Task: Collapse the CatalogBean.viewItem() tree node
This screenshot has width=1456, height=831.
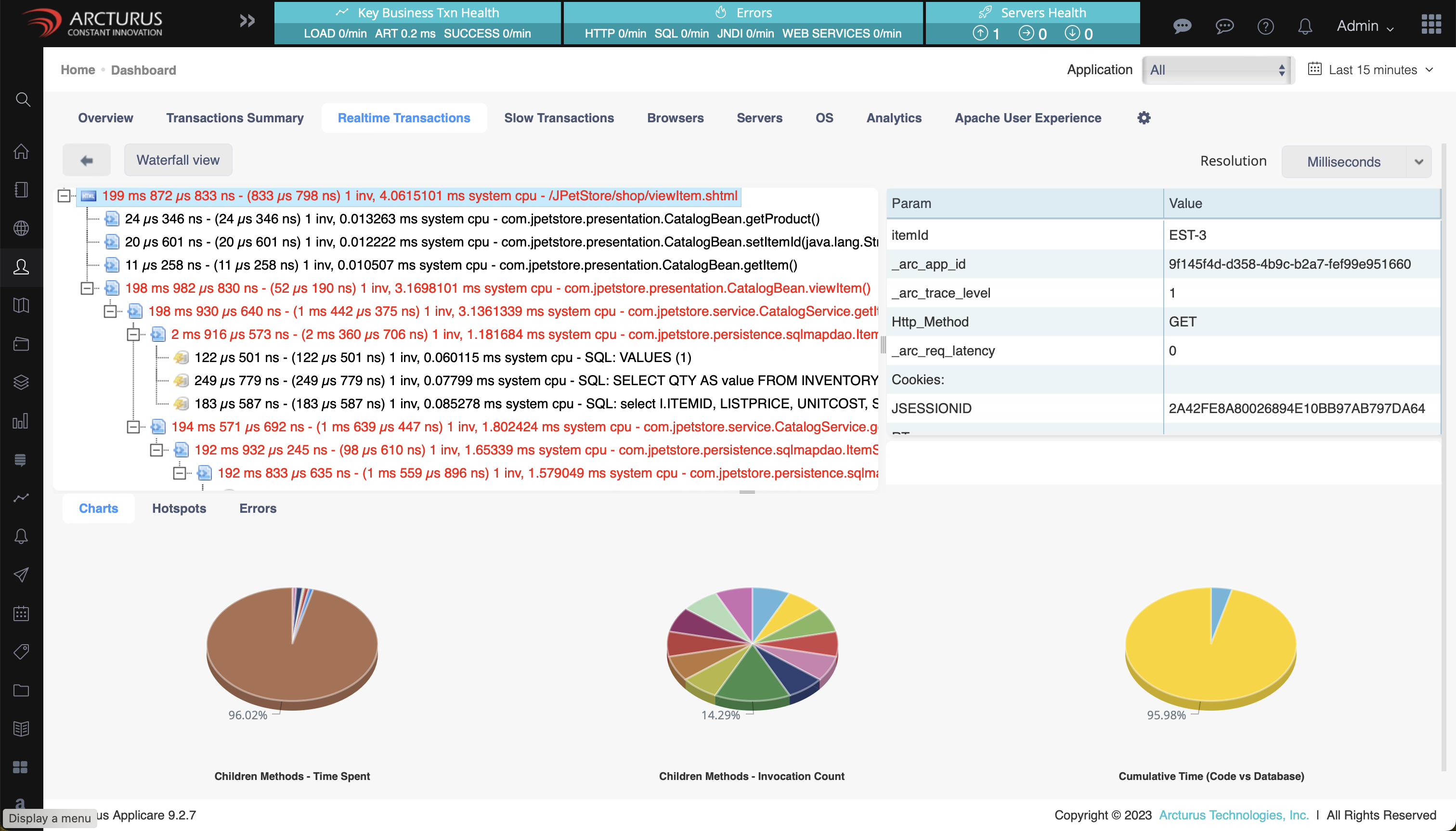Action: tap(87, 288)
